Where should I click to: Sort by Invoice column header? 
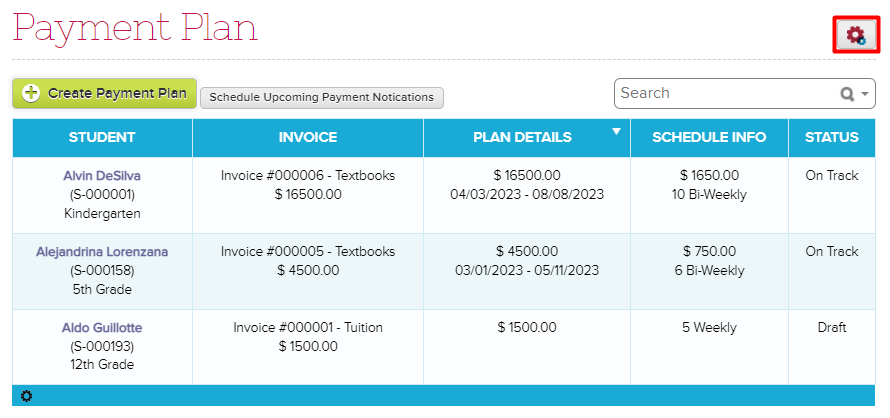click(x=308, y=137)
